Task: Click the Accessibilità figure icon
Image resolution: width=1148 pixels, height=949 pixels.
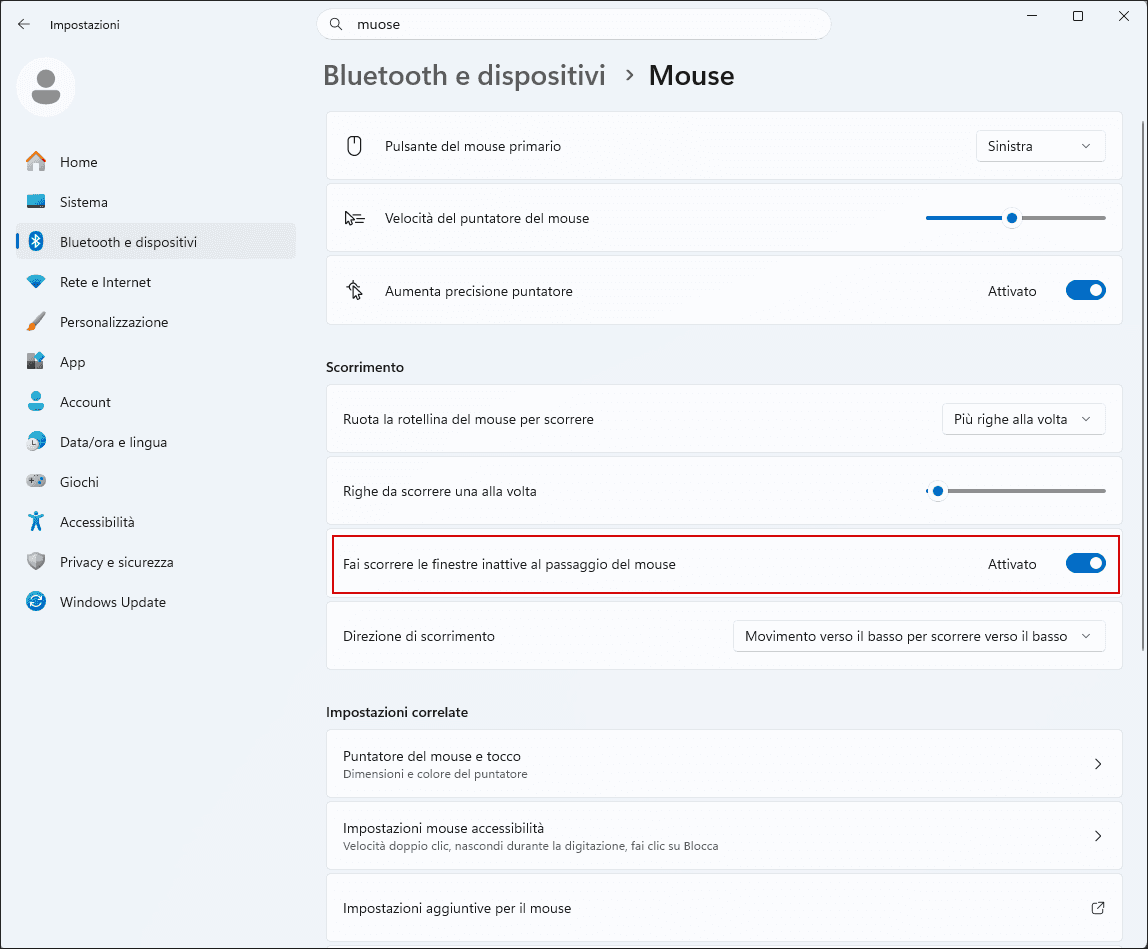Action: coord(35,522)
